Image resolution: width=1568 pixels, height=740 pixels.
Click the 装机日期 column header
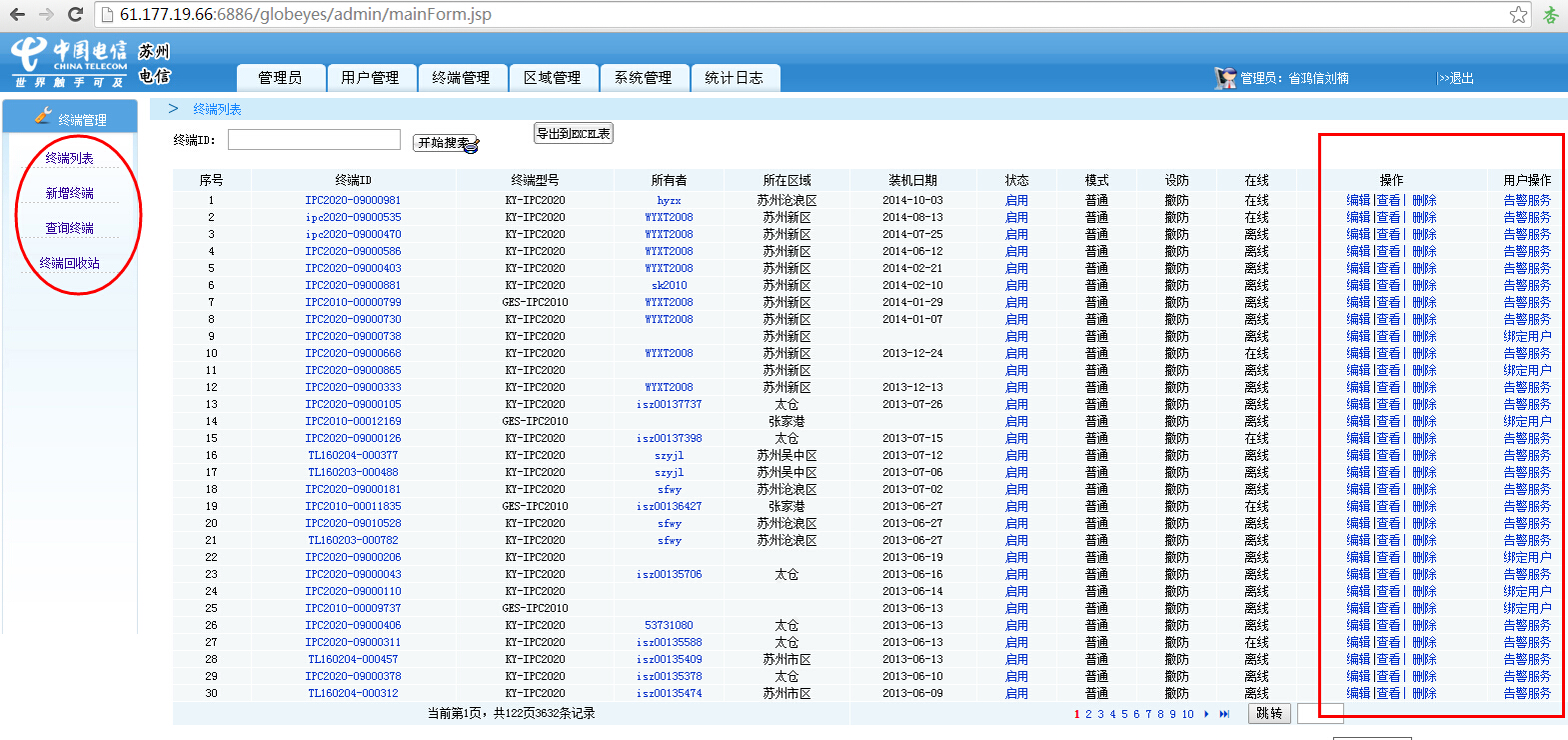912,180
